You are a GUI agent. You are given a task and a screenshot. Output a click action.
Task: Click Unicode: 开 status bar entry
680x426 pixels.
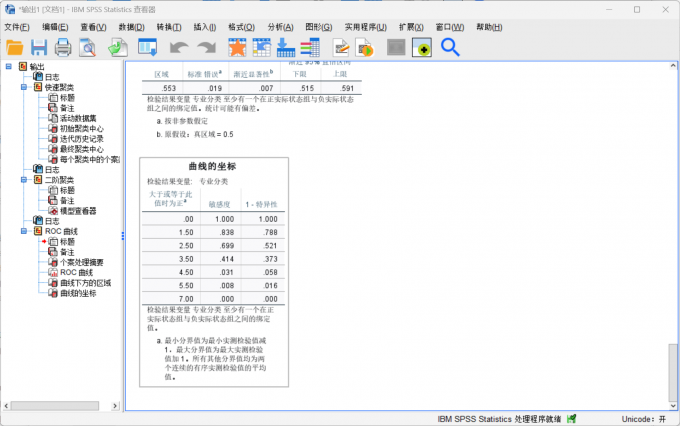pyautogui.click(x=644, y=419)
